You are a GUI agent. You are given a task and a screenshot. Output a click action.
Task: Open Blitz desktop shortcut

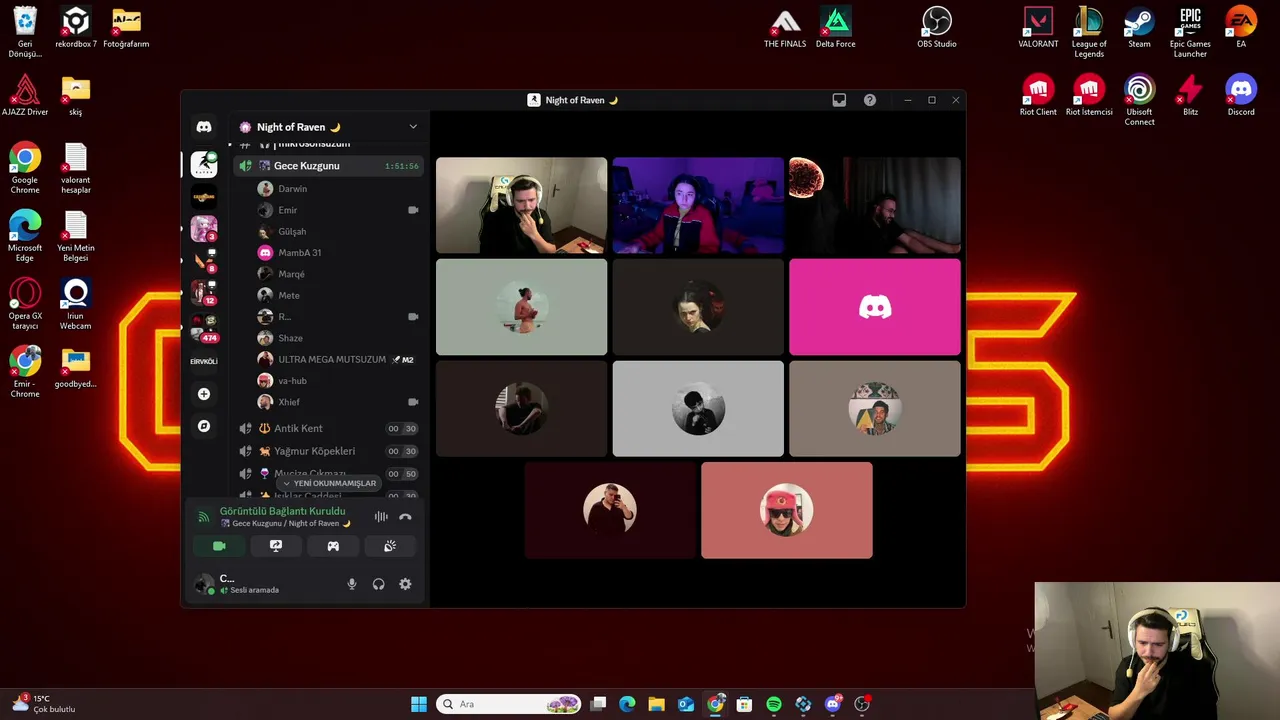click(x=1190, y=95)
